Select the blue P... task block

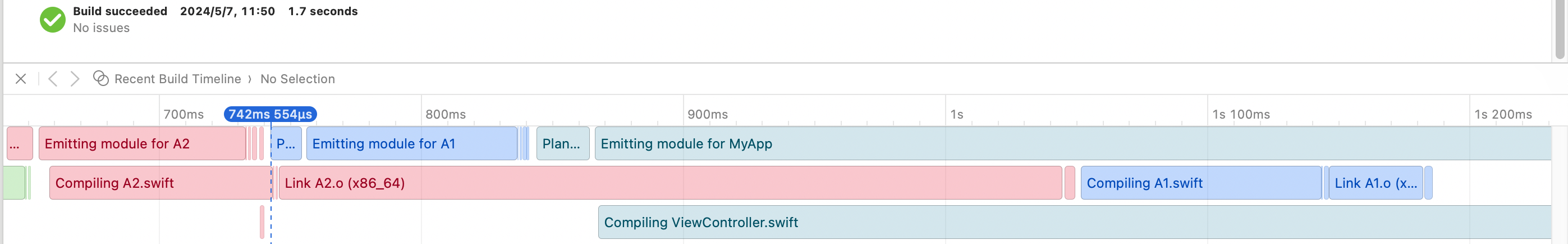click(x=286, y=143)
